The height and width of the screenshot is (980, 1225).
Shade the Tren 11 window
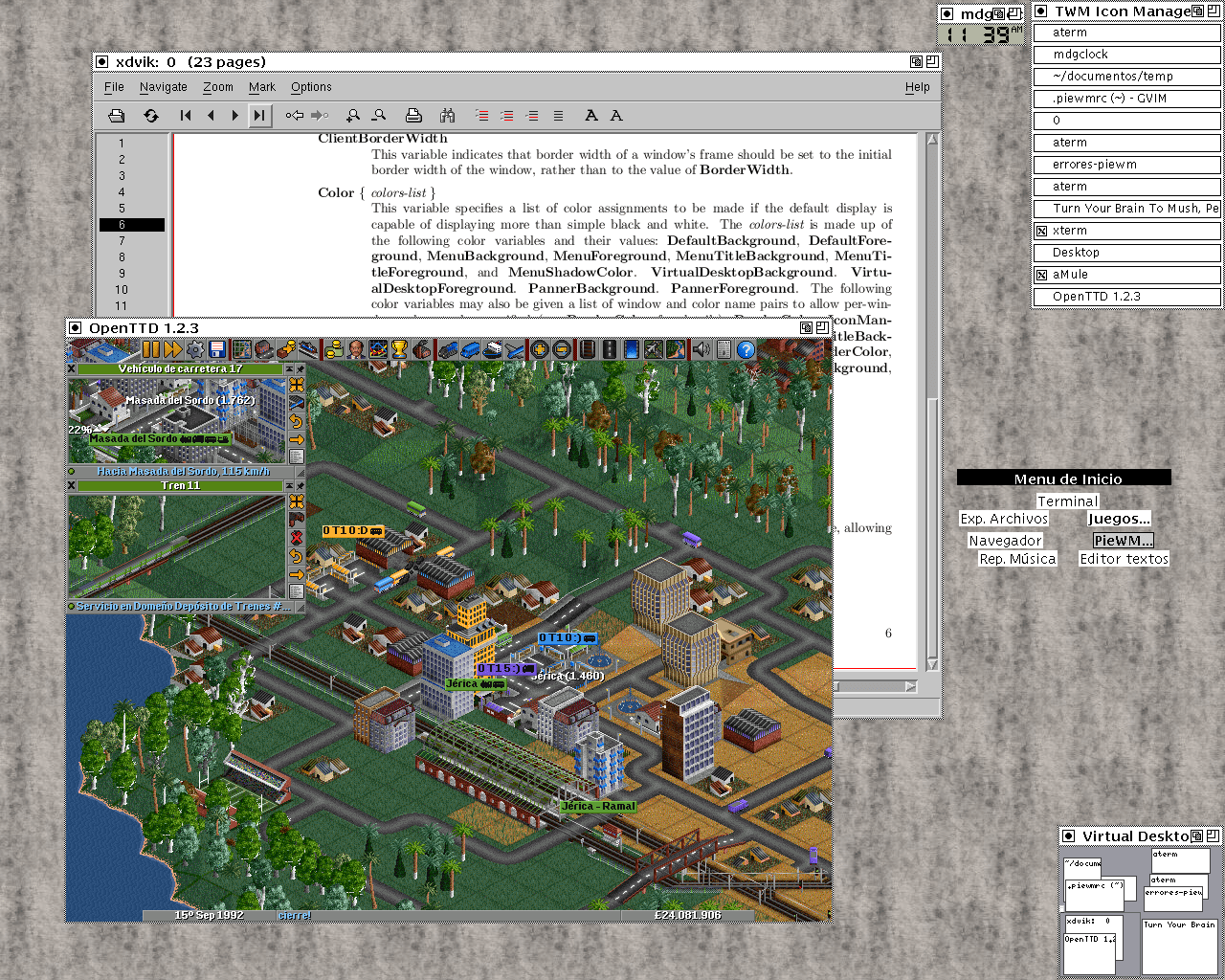coord(288,485)
